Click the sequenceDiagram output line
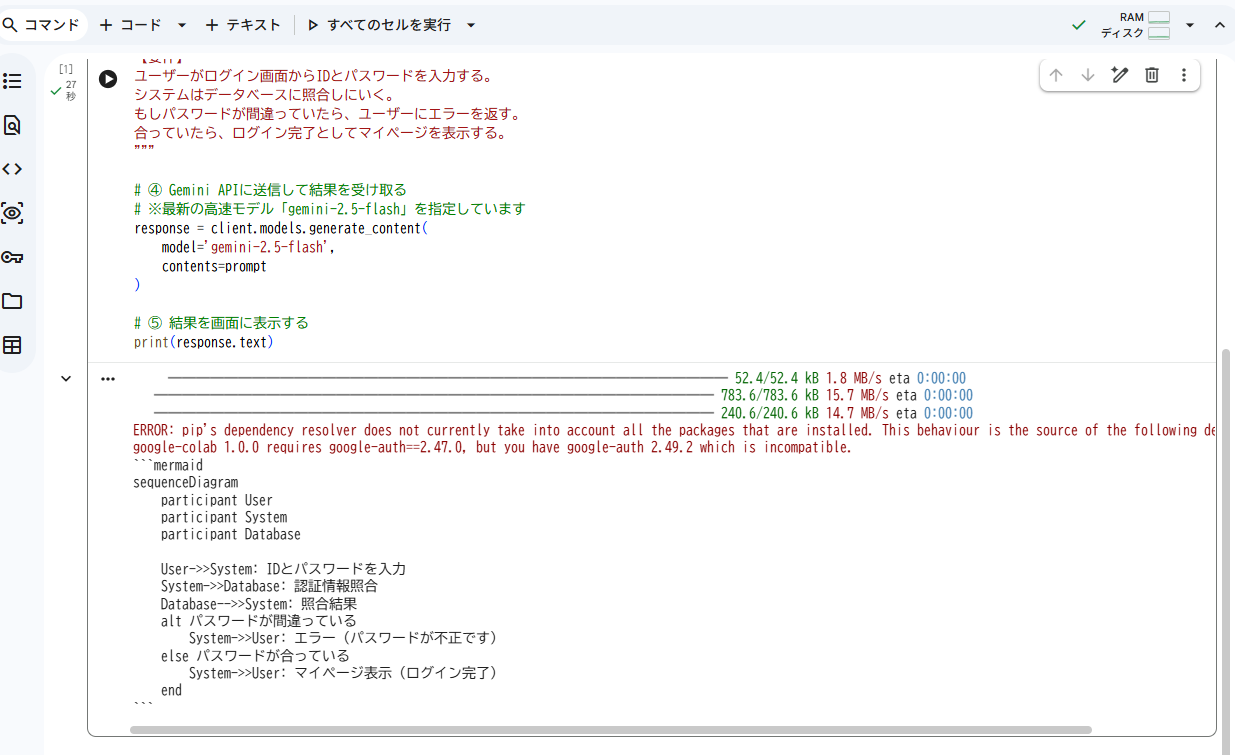Viewport: 1235px width, 755px height. tap(186, 482)
